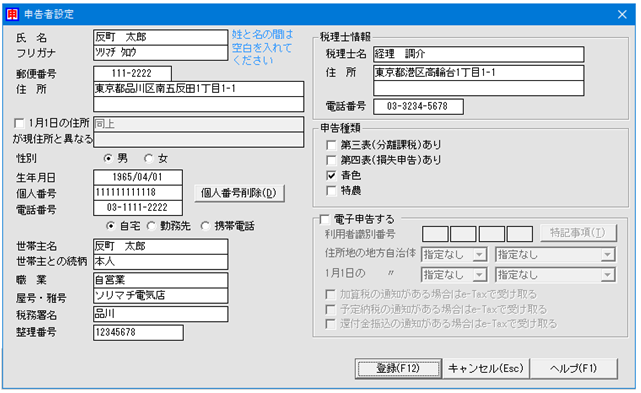Click the 税理士名 field 経理 調介
Screen dimensions: 641x393
point(478,54)
